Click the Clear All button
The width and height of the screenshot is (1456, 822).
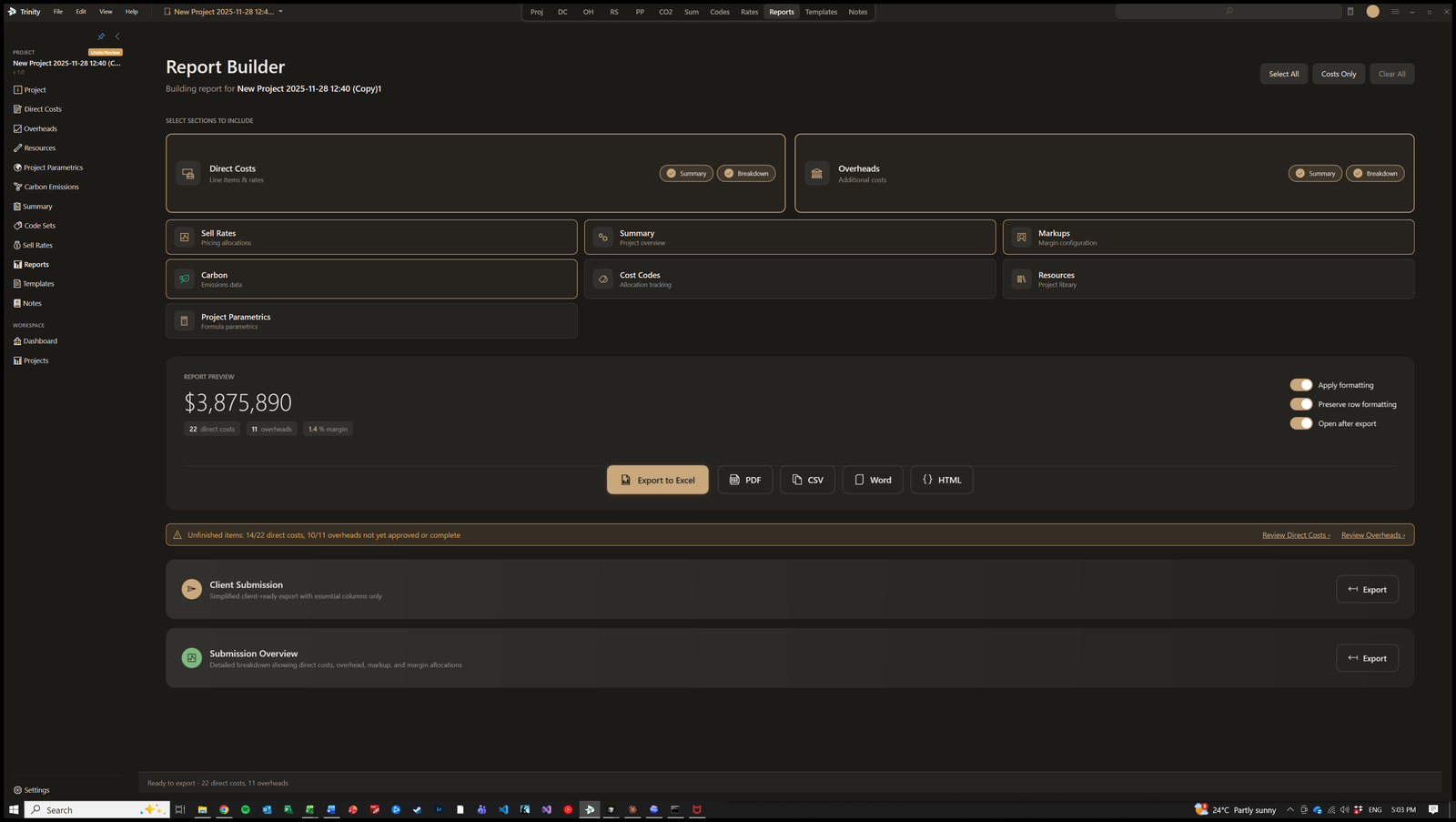(1391, 74)
